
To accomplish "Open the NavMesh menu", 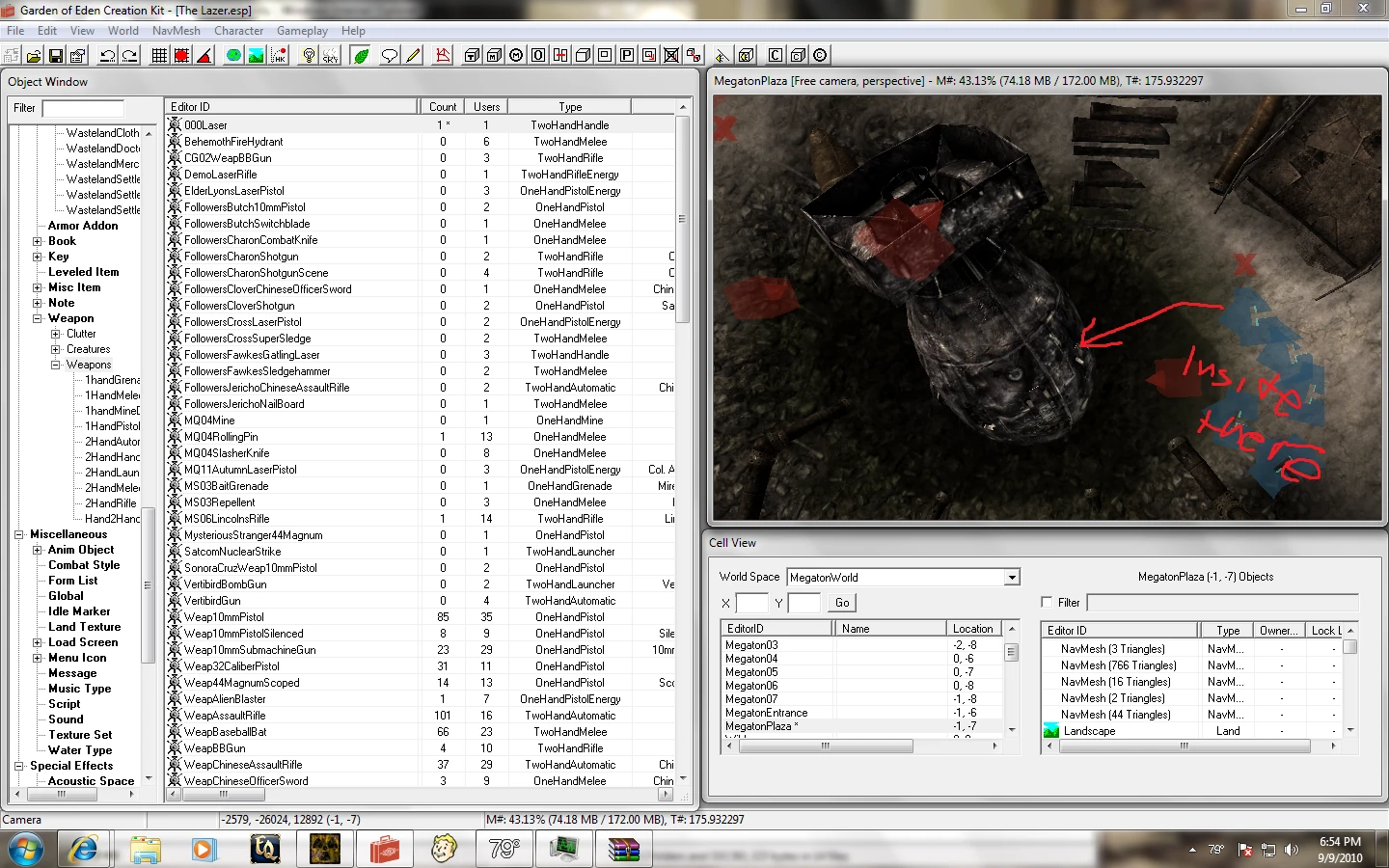I will pos(177,31).
